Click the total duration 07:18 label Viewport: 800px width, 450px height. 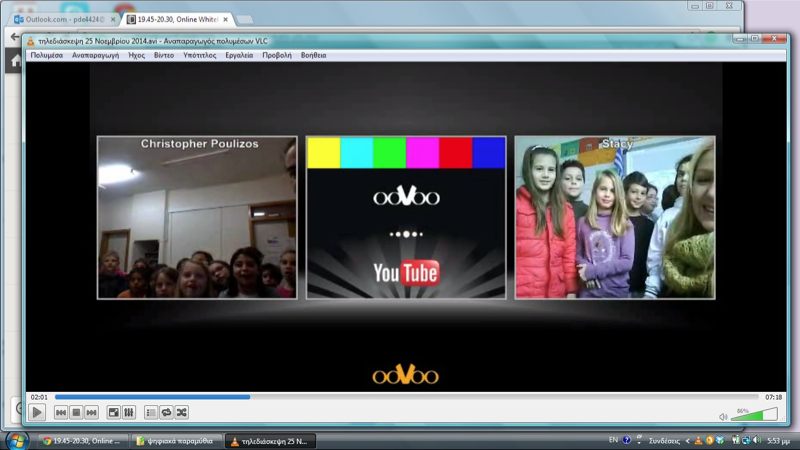773,397
